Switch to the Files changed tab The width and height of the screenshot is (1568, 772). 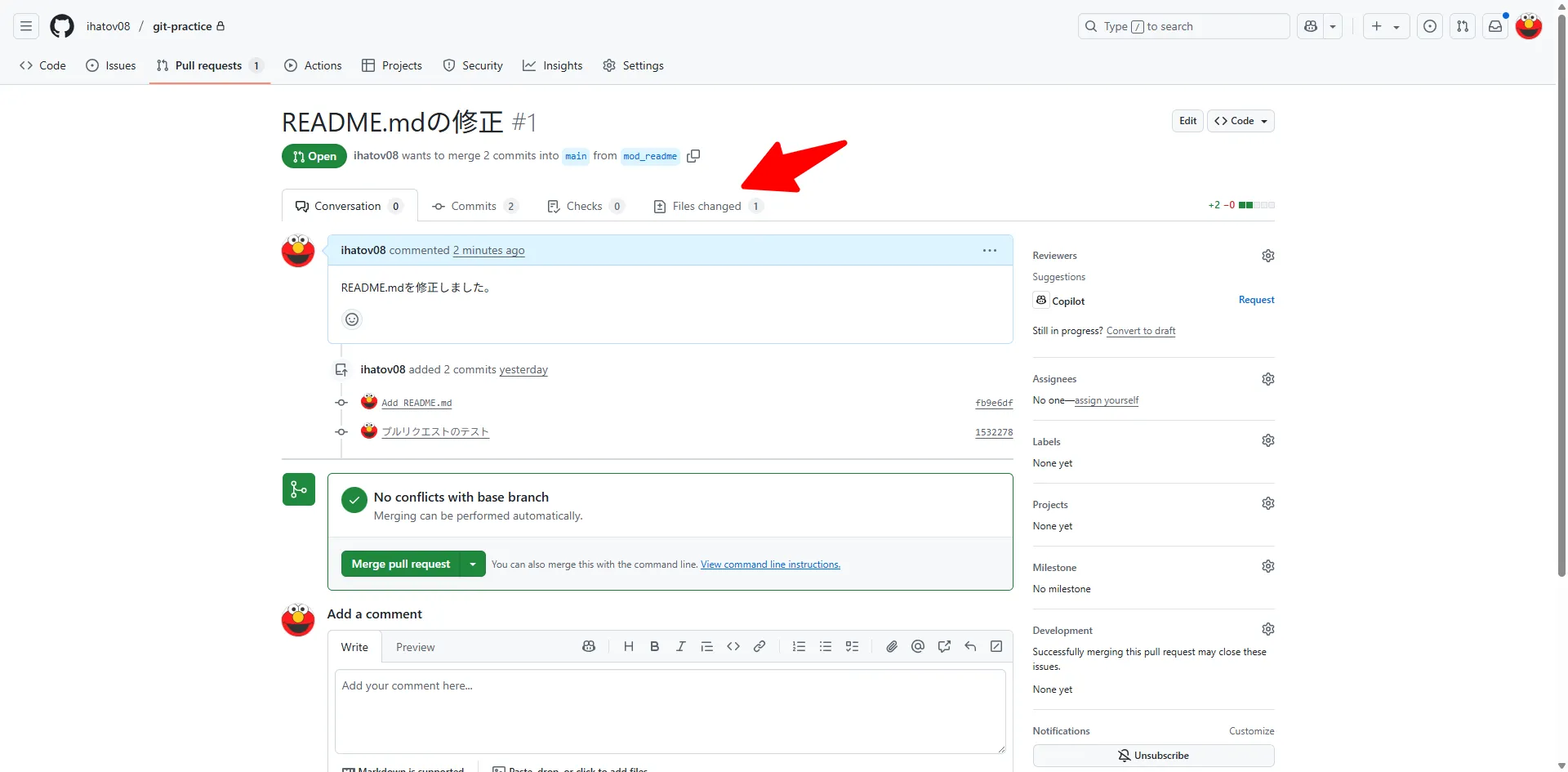pos(709,206)
